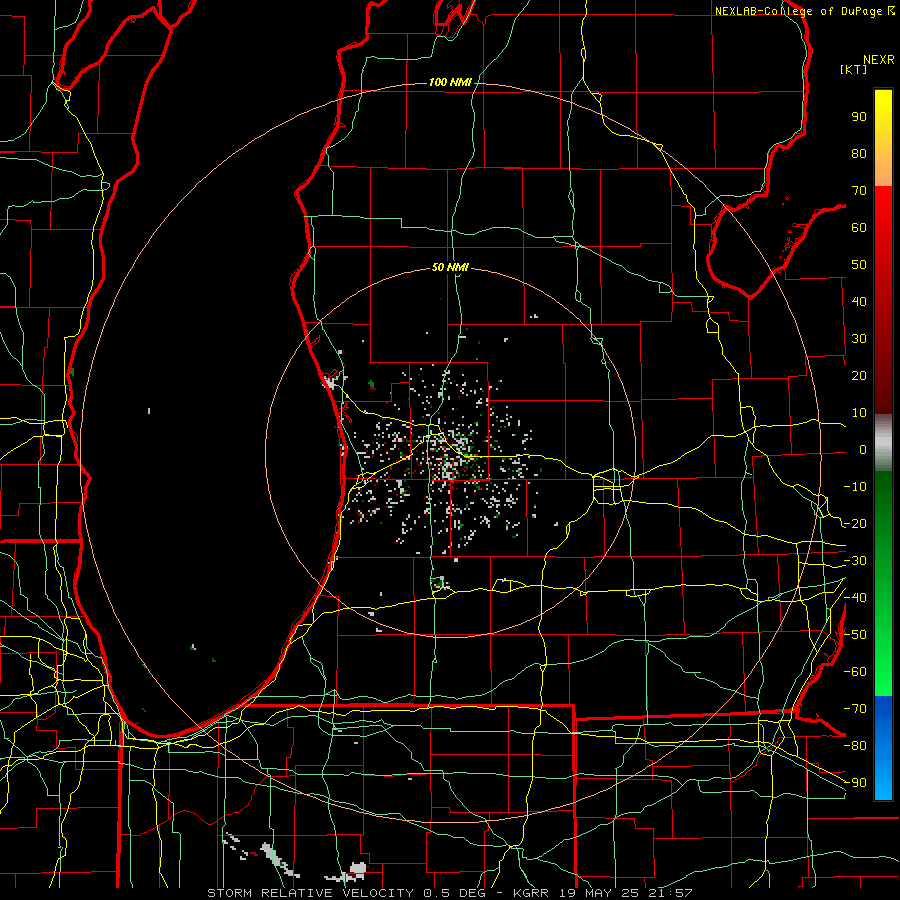Click the positive 60 knot scale label

pyautogui.click(x=859, y=227)
